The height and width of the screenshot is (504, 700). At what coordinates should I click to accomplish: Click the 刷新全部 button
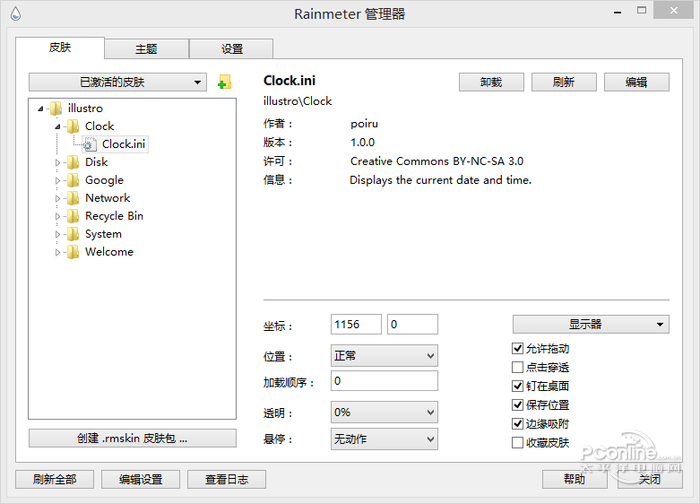(54, 479)
